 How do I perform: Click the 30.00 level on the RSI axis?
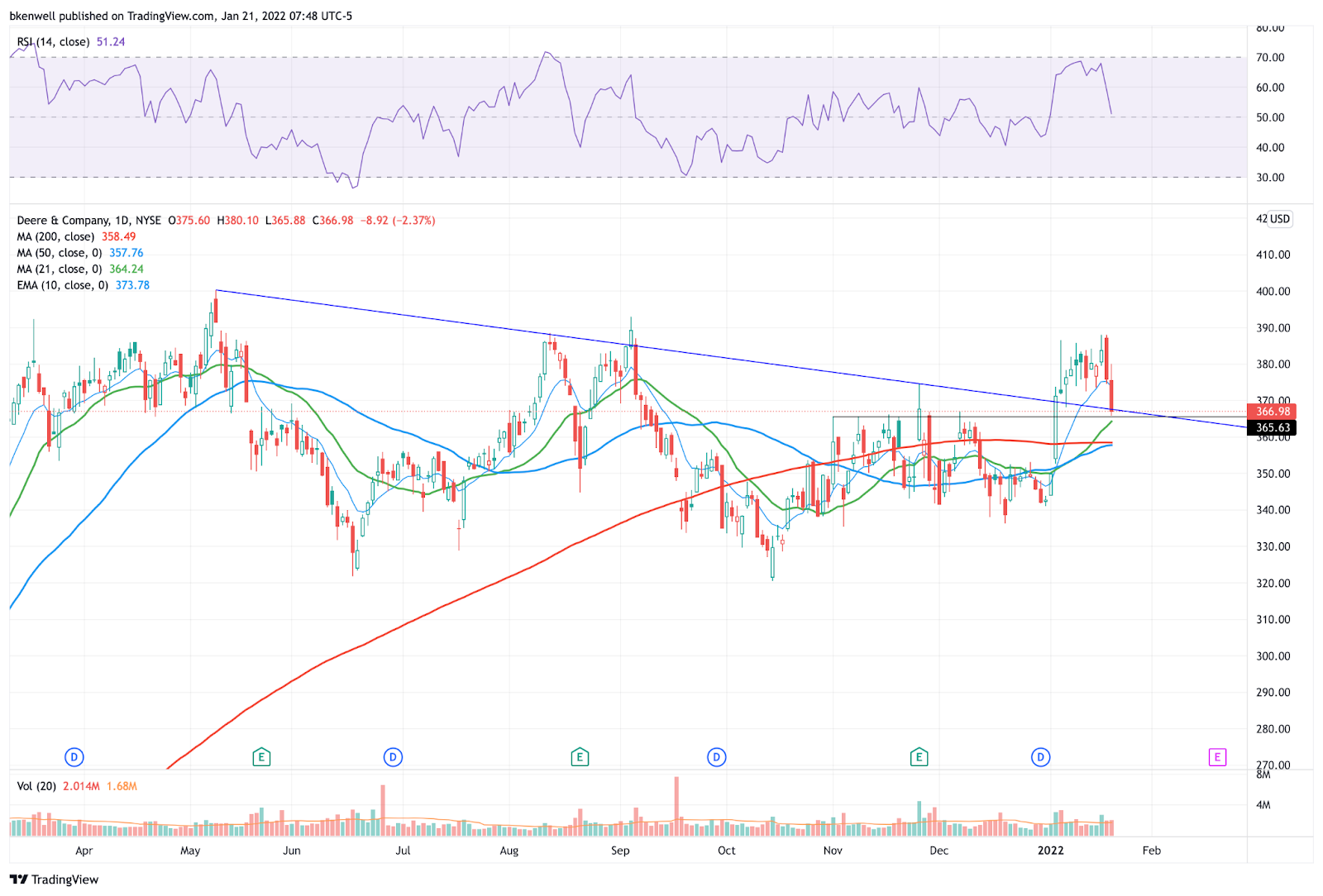[1270, 178]
